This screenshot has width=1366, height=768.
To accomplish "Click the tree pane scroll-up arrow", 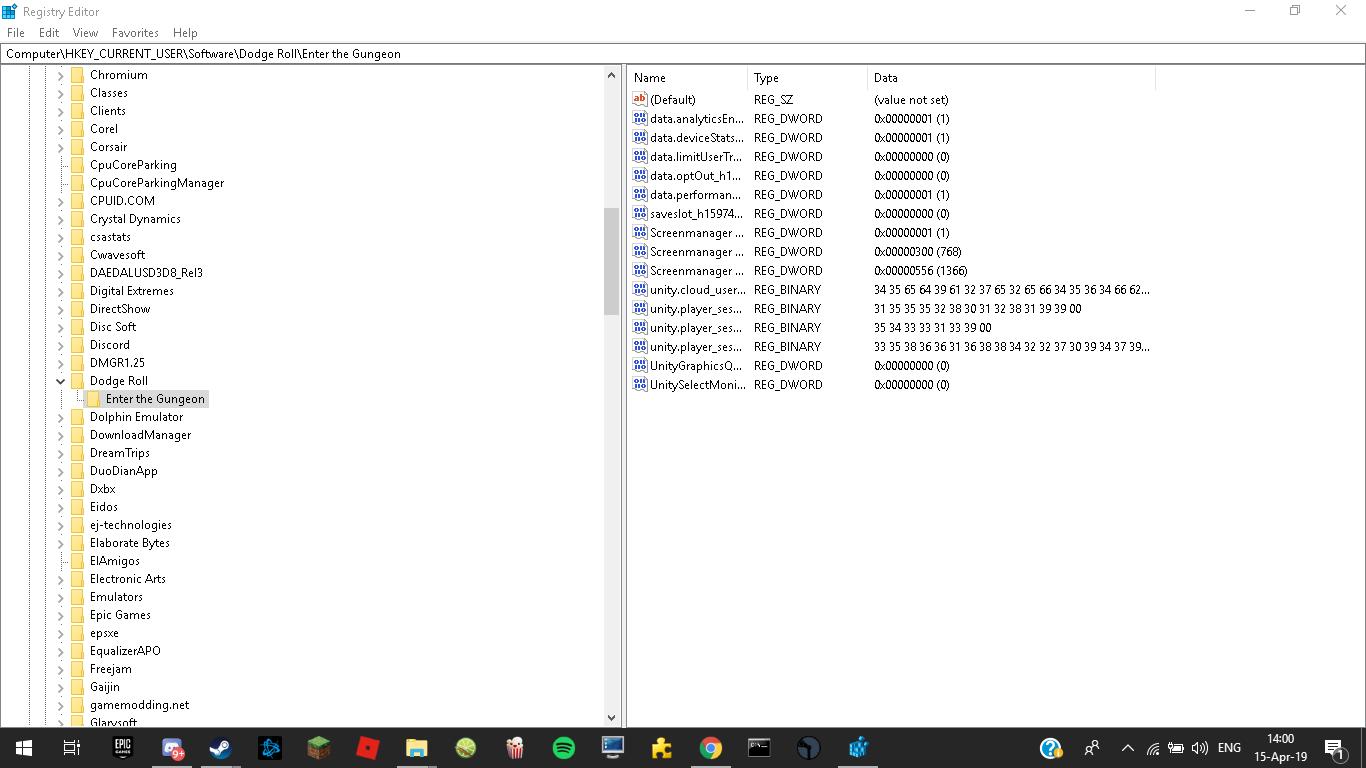I will 612,75.
